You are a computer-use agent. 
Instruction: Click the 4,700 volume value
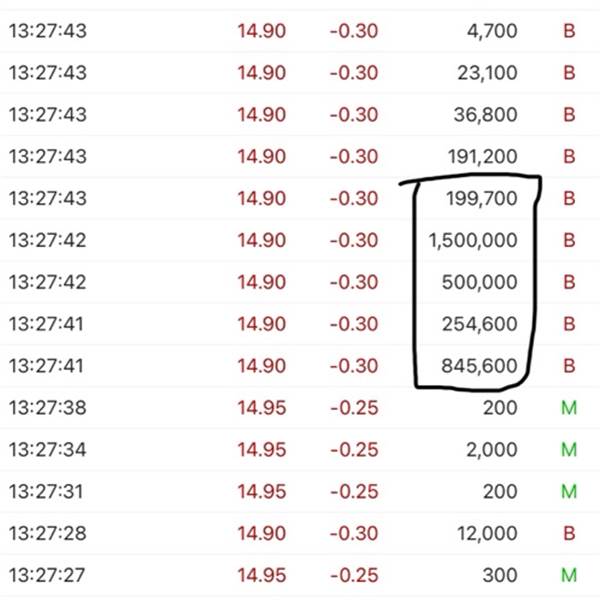point(491,31)
